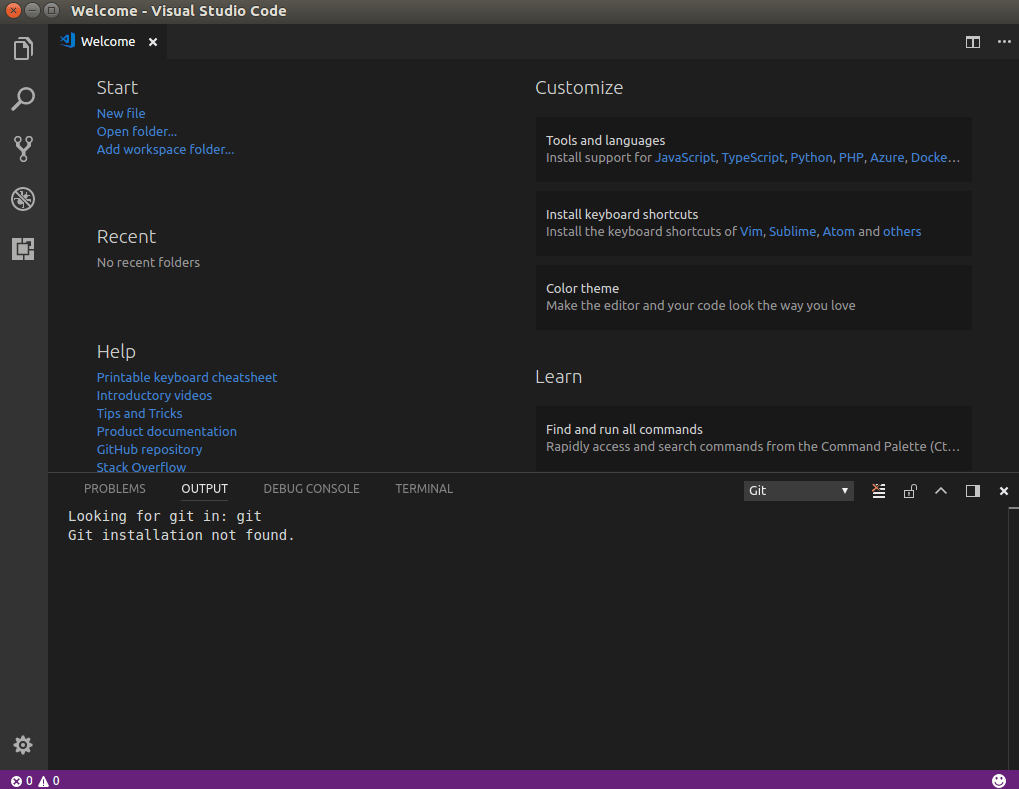1019x789 pixels.
Task: Install Vim keyboard shortcuts link
Action: (x=751, y=232)
